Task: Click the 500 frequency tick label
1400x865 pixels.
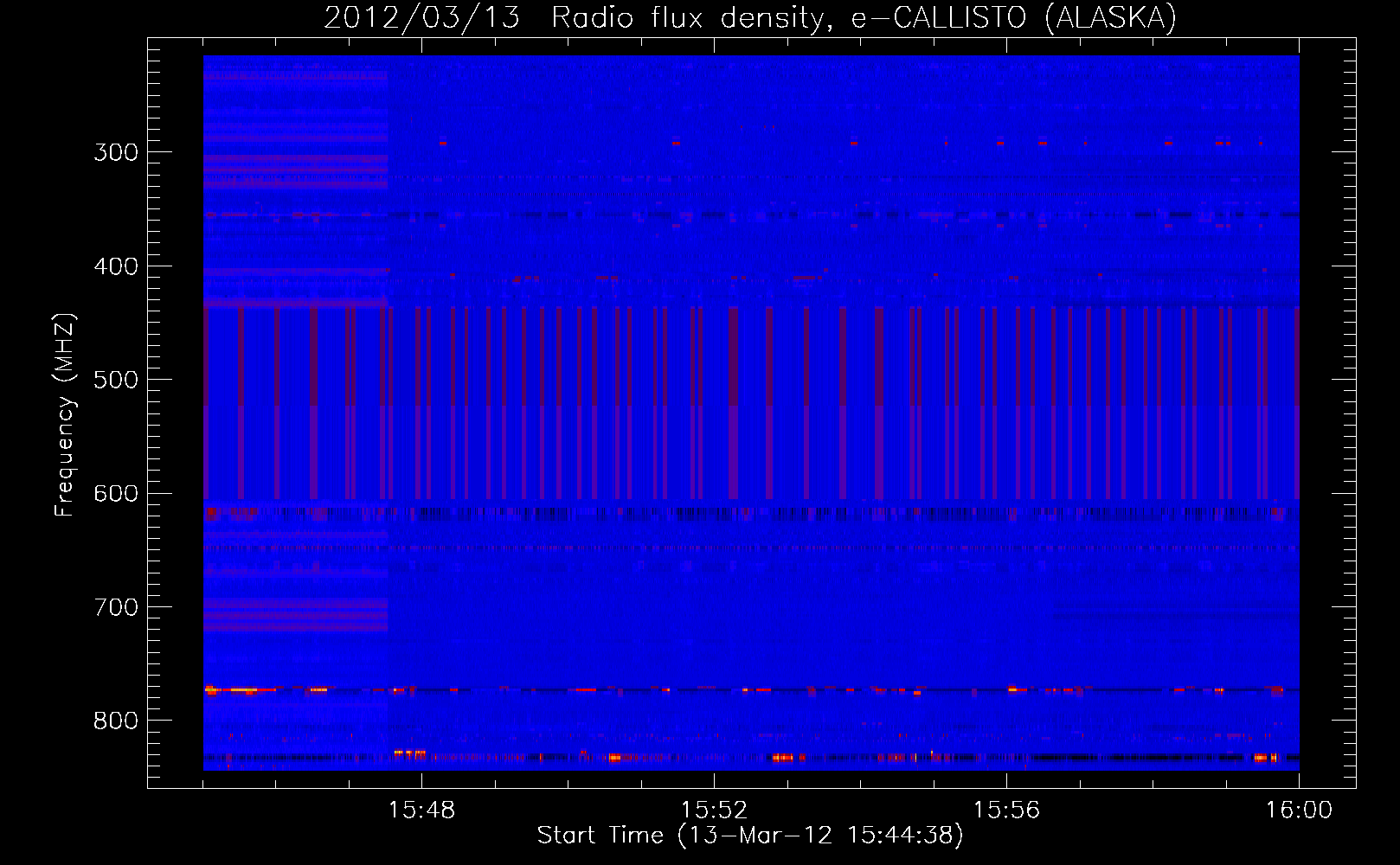Action: pos(116,381)
